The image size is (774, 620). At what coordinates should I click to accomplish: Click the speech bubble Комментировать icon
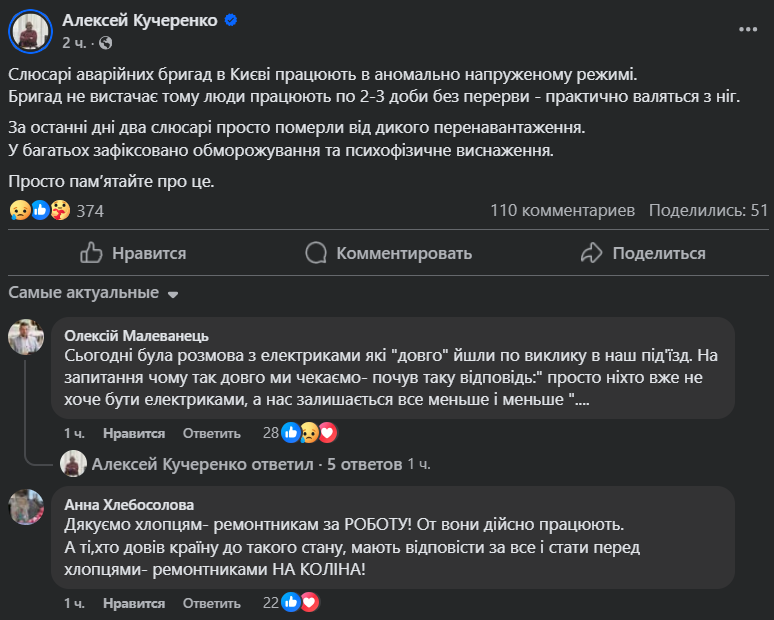(317, 253)
